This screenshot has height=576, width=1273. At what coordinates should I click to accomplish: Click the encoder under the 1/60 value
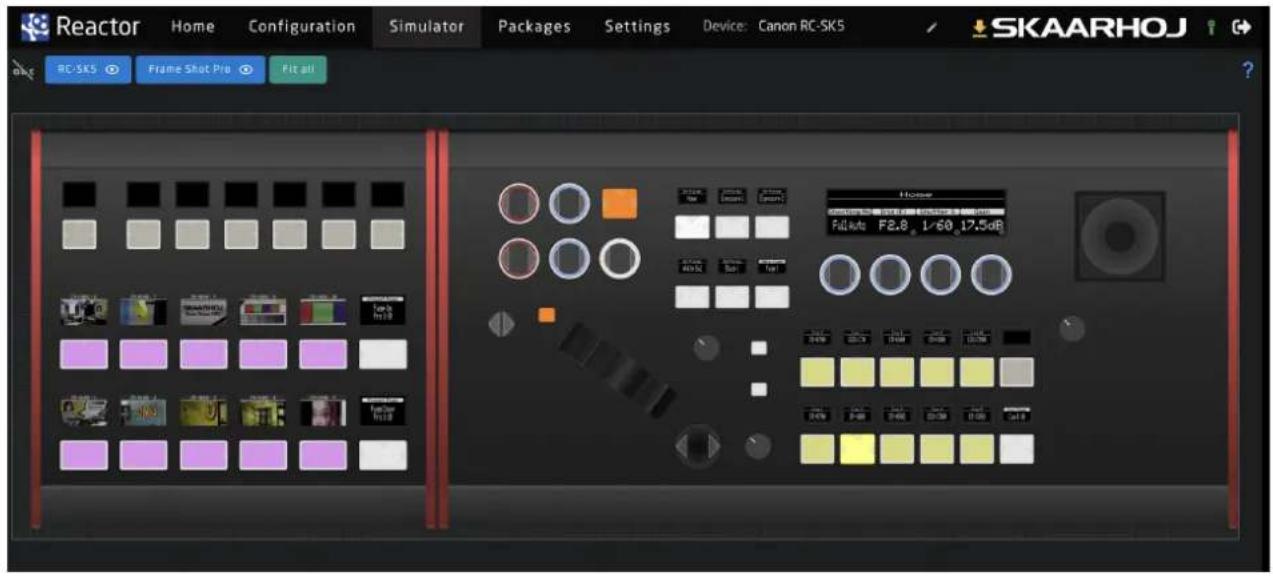(940, 275)
